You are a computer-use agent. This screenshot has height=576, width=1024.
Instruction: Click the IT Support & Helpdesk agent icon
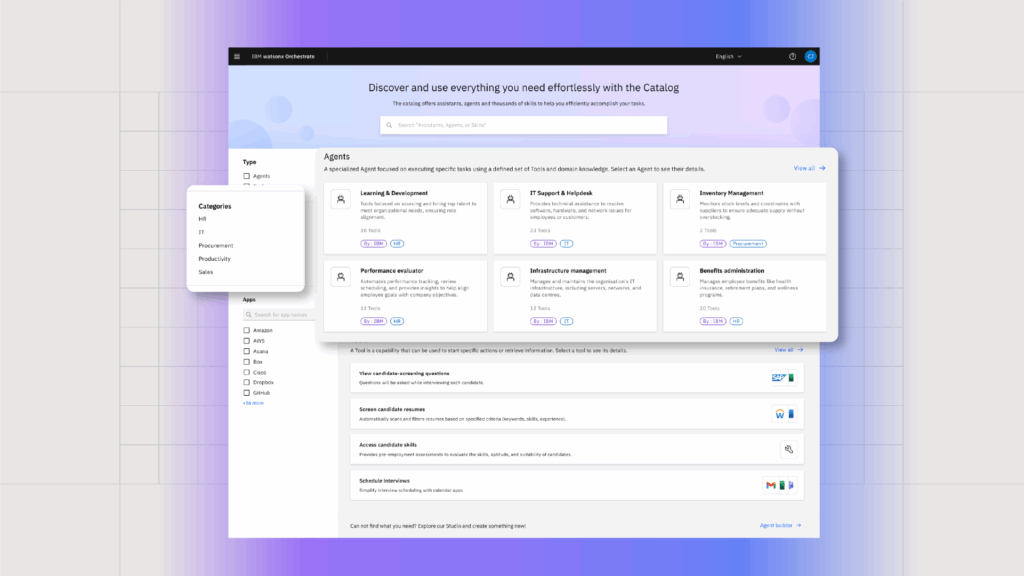point(510,200)
